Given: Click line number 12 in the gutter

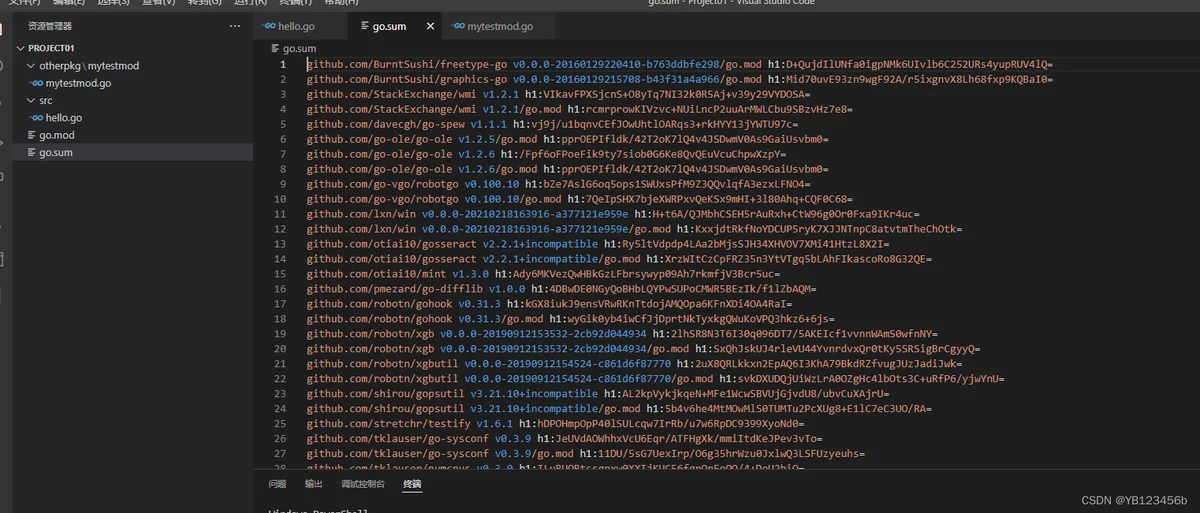Looking at the screenshot, I should [282, 229].
